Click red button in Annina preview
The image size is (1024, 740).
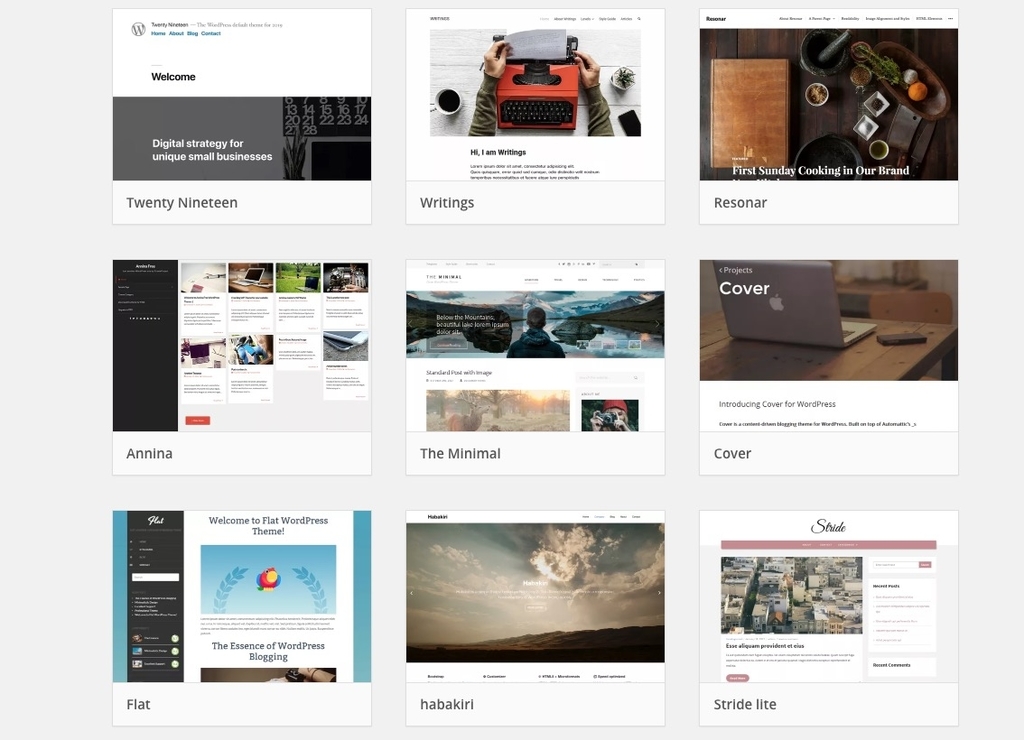198,421
